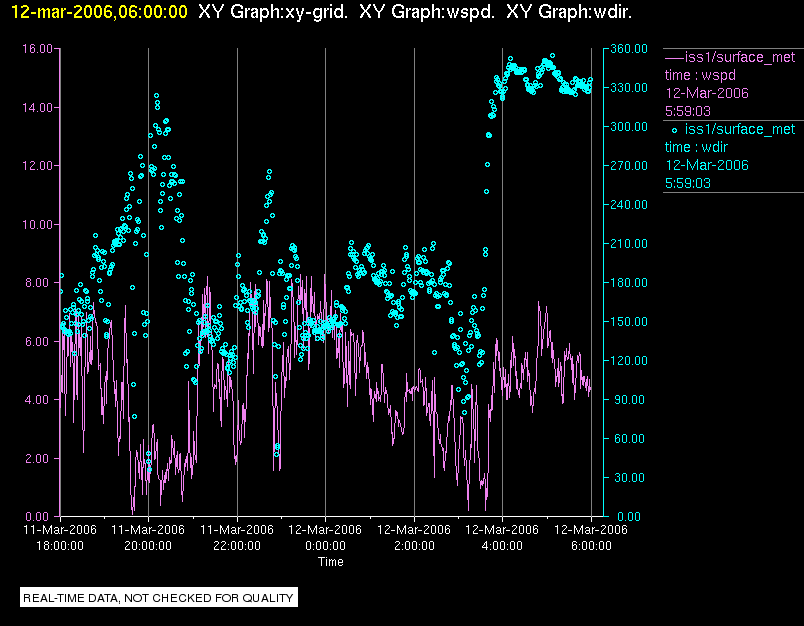Select the magenta iss1/surface_met legend entry
The width and height of the screenshot is (804, 626).
(x=739, y=57)
